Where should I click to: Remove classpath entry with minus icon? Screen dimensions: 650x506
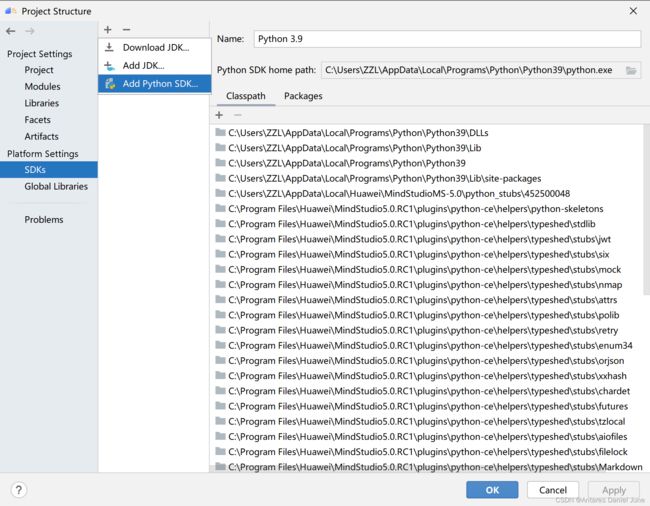tap(238, 115)
